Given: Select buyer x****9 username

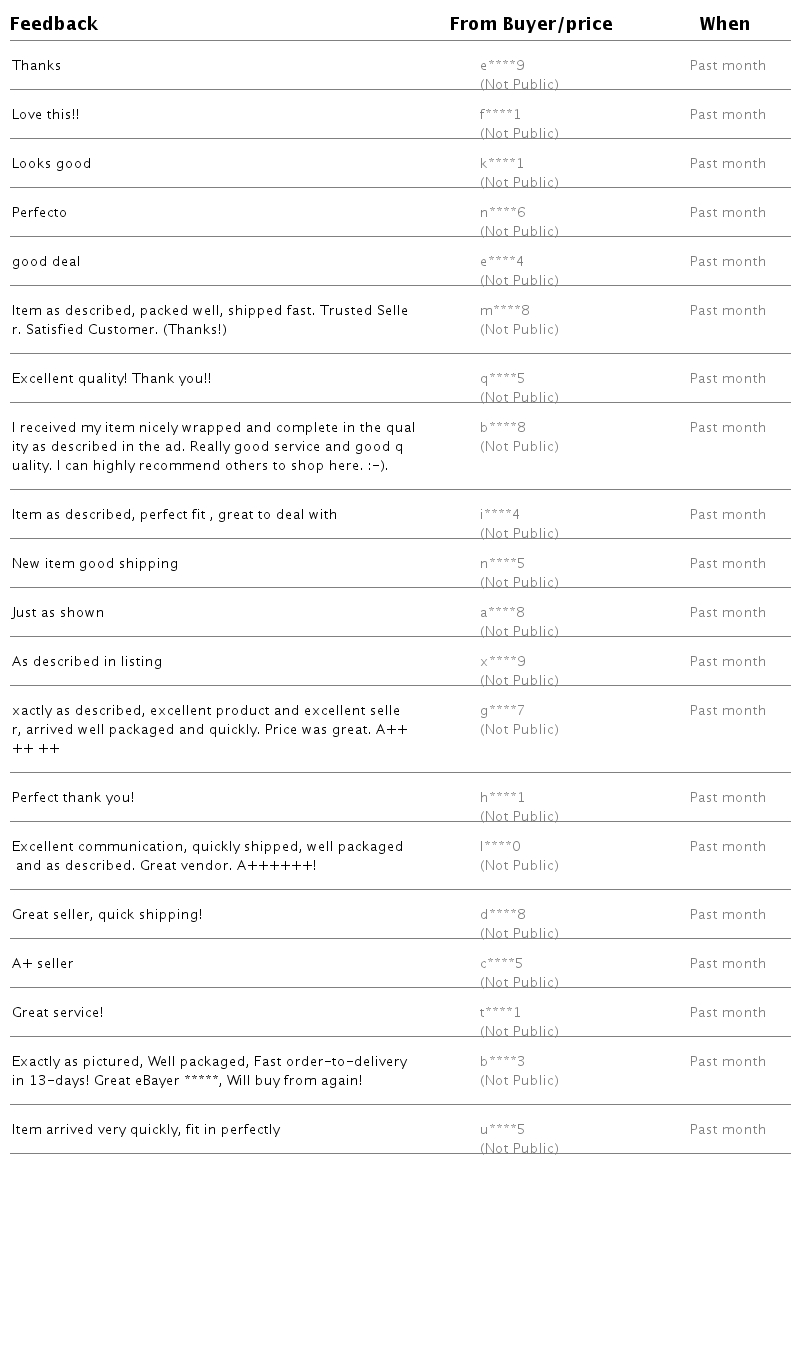Looking at the screenshot, I should pos(502,662).
